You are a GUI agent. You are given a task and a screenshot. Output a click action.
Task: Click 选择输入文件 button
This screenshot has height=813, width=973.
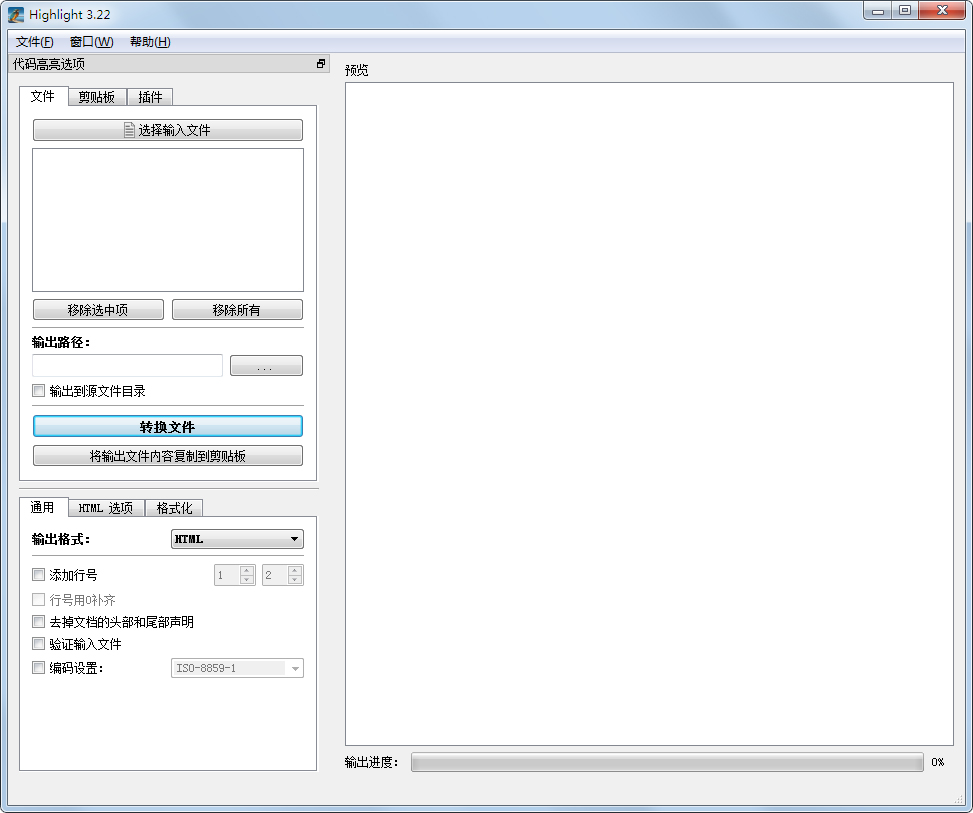[168, 130]
